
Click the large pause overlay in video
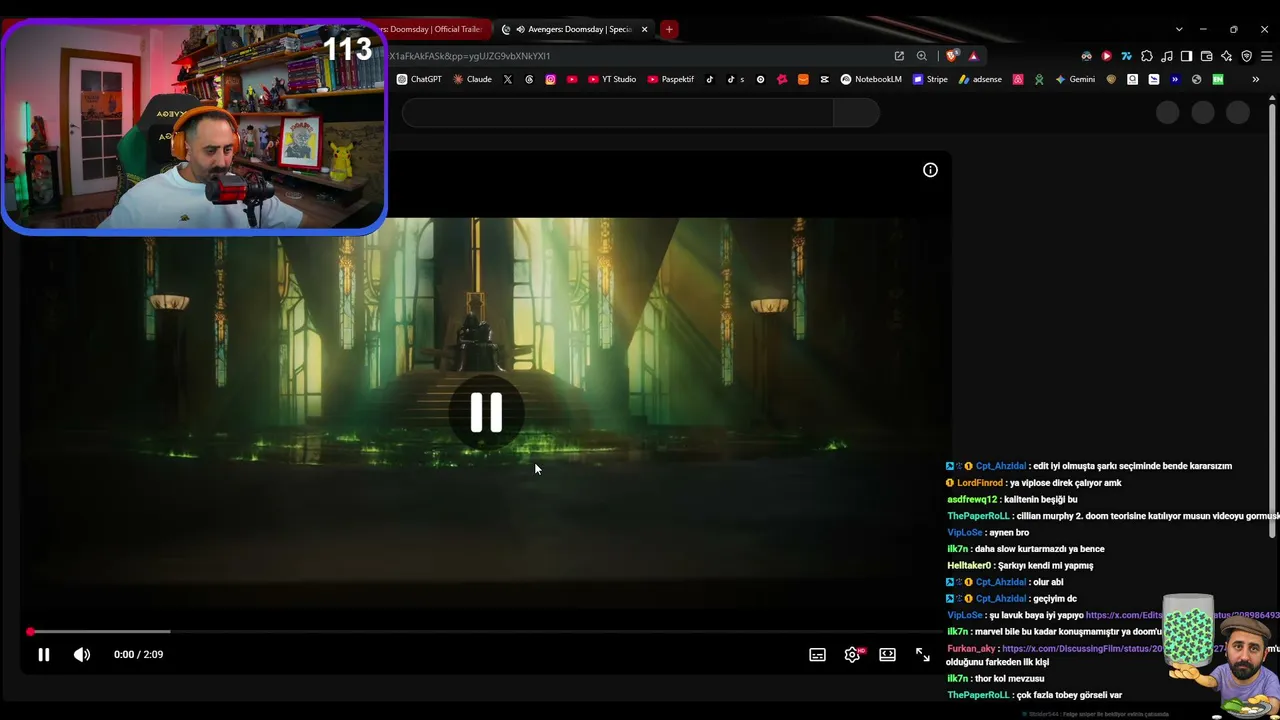point(486,412)
